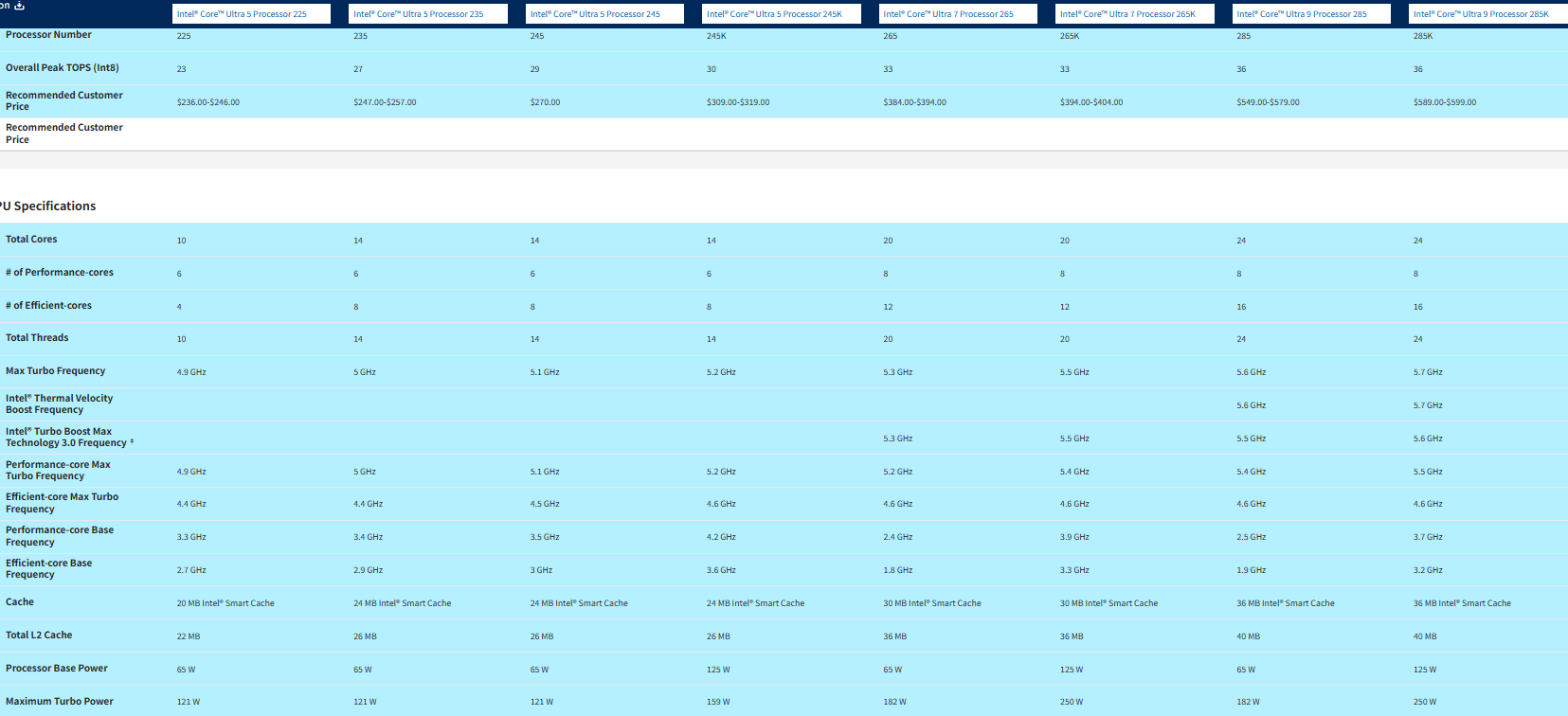Click 22 MB Total L2 Cache value
The height and width of the screenshot is (716, 1568).
pos(189,636)
